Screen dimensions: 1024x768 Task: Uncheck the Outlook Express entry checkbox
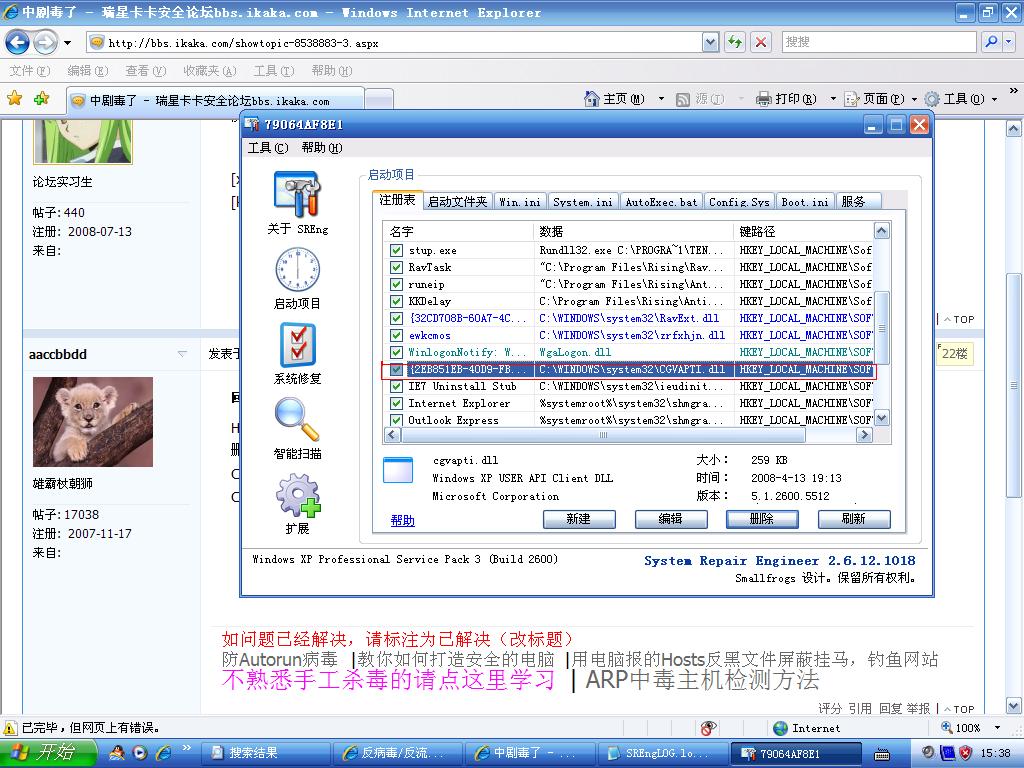(x=396, y=420)
